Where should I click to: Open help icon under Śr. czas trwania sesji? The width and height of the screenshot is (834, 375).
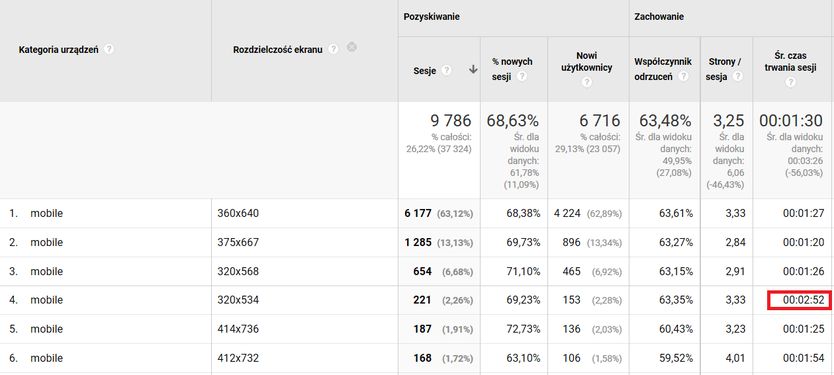791,82
